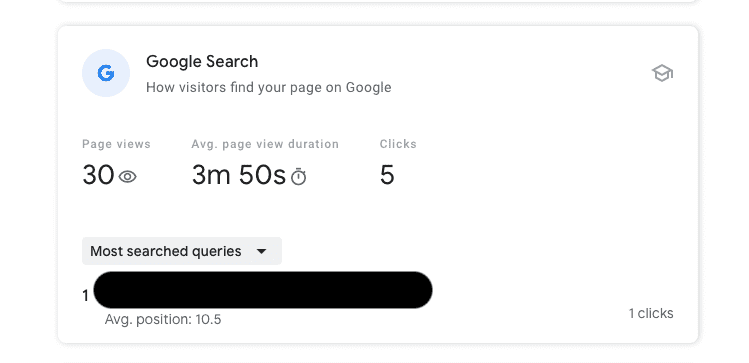Screen dimensions: 749x363
Task: Click the card edge above Google Search
Action: pos(378,27)
